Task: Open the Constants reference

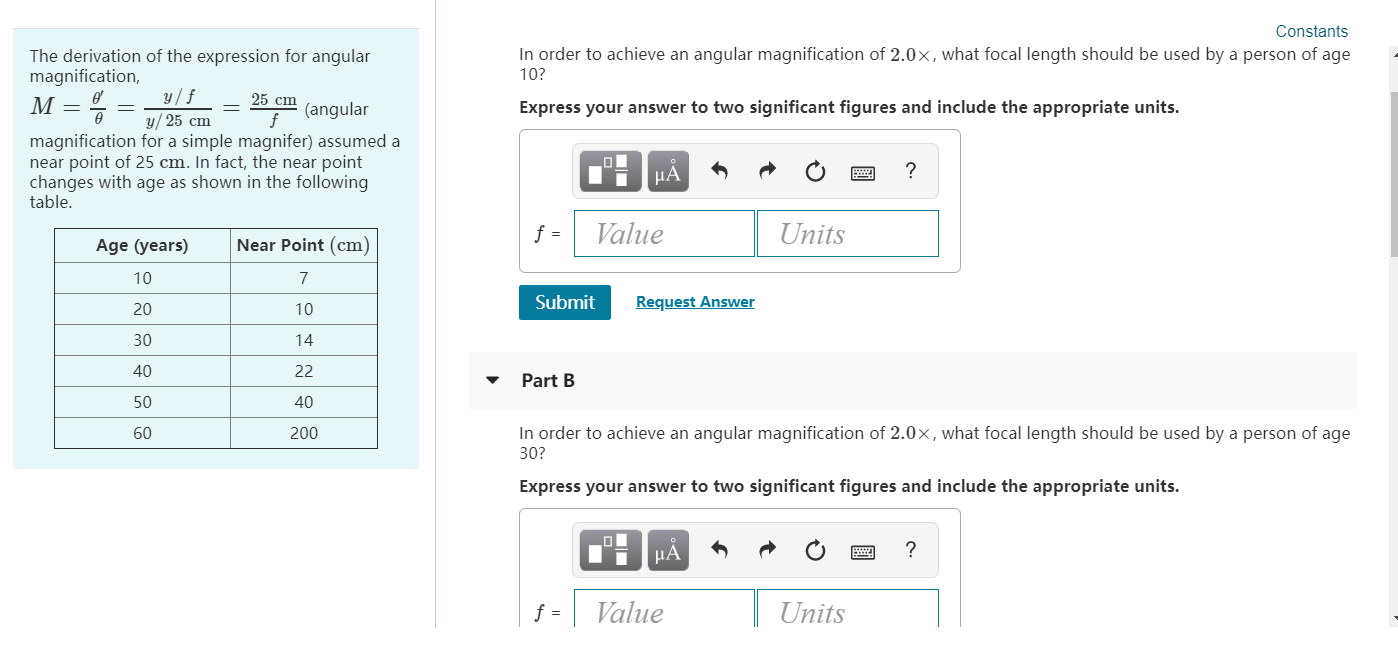Action: (1311, 31)
